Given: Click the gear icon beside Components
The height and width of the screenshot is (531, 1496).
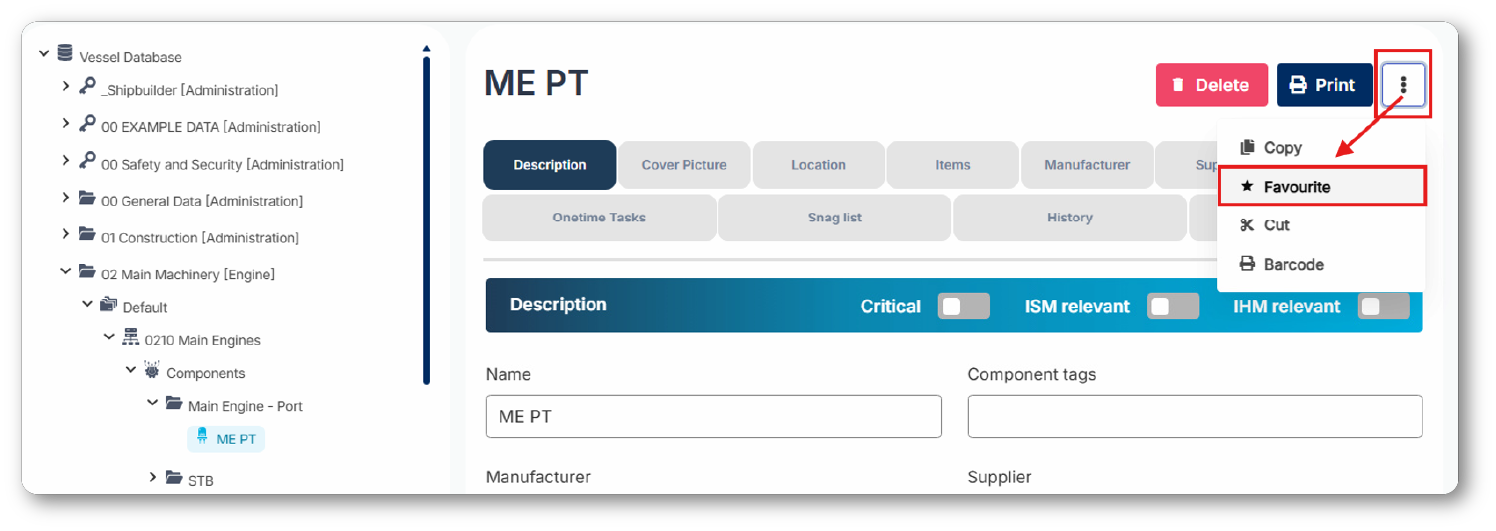Looking at the screenshot, I should 151,371.
